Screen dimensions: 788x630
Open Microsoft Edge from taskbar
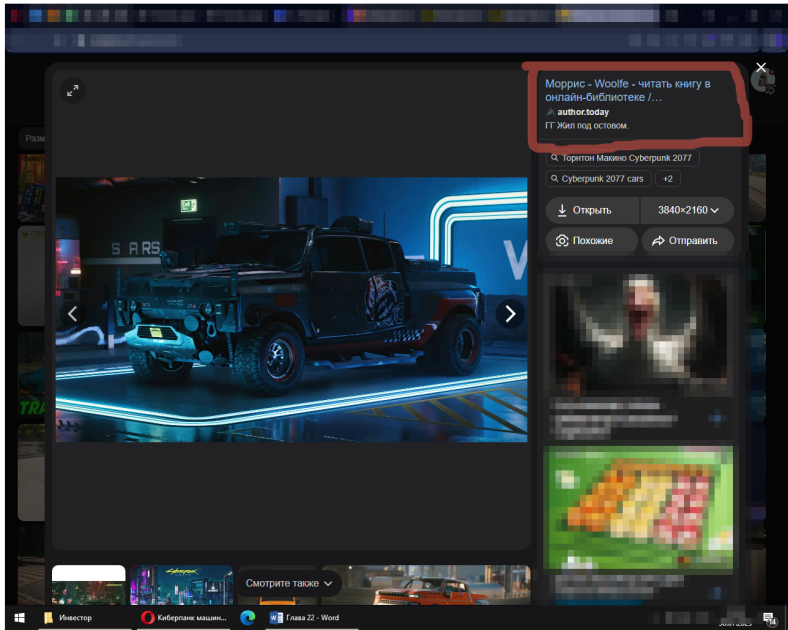click(248, 617)
